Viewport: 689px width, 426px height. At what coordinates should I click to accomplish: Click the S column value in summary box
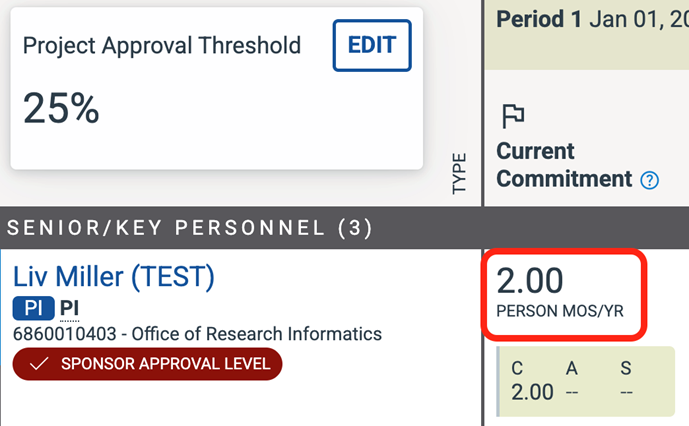(x=626, y=392)
